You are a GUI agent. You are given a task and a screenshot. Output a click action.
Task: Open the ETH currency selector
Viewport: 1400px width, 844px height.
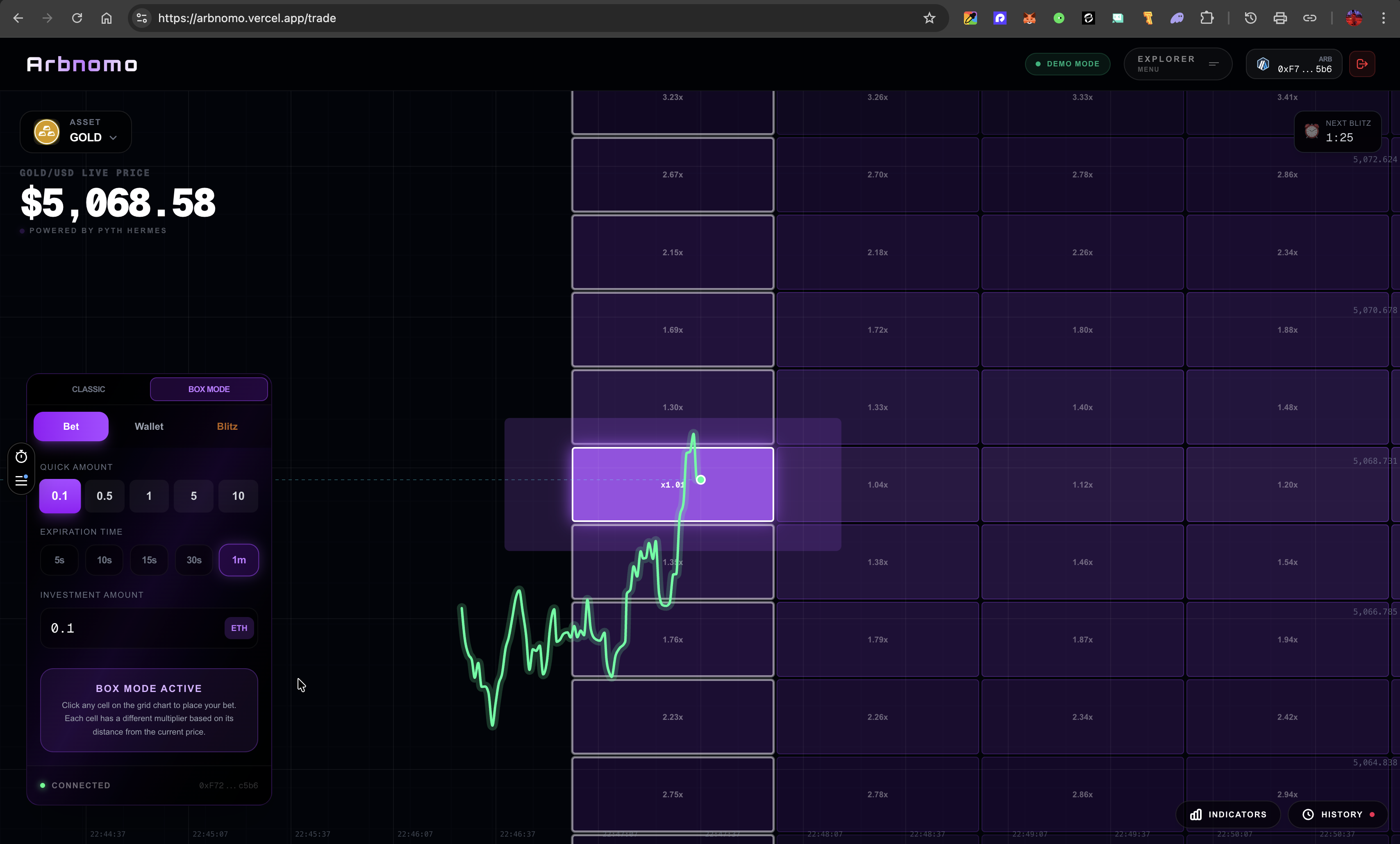point(239,628)
